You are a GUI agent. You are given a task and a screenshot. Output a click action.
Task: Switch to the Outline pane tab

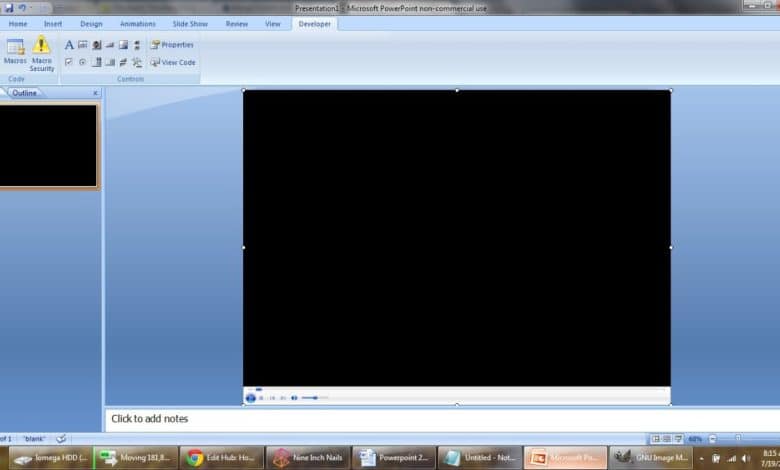[x=24, y=93]
